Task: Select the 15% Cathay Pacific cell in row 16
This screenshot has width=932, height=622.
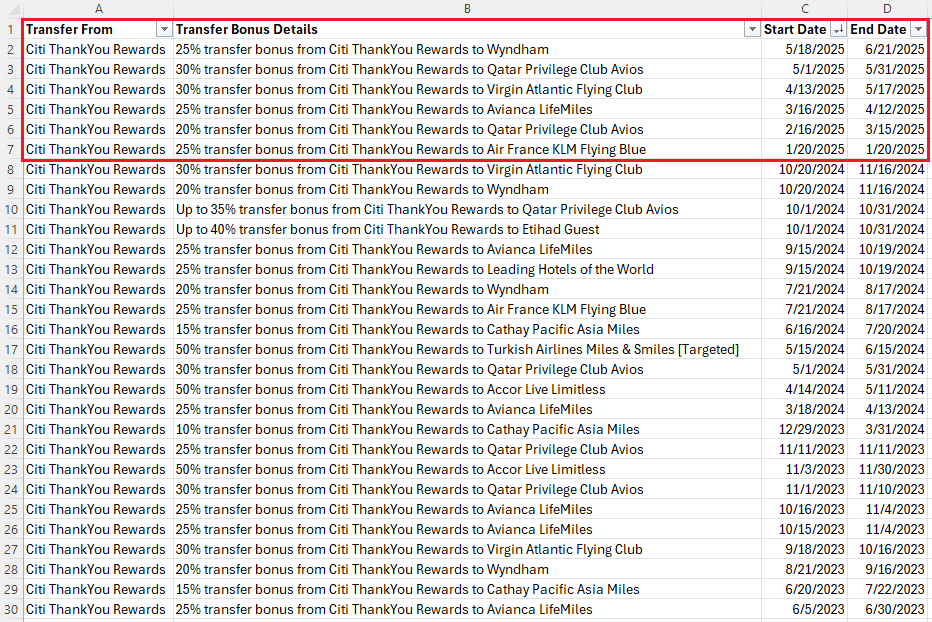Action: pos(467,329)
